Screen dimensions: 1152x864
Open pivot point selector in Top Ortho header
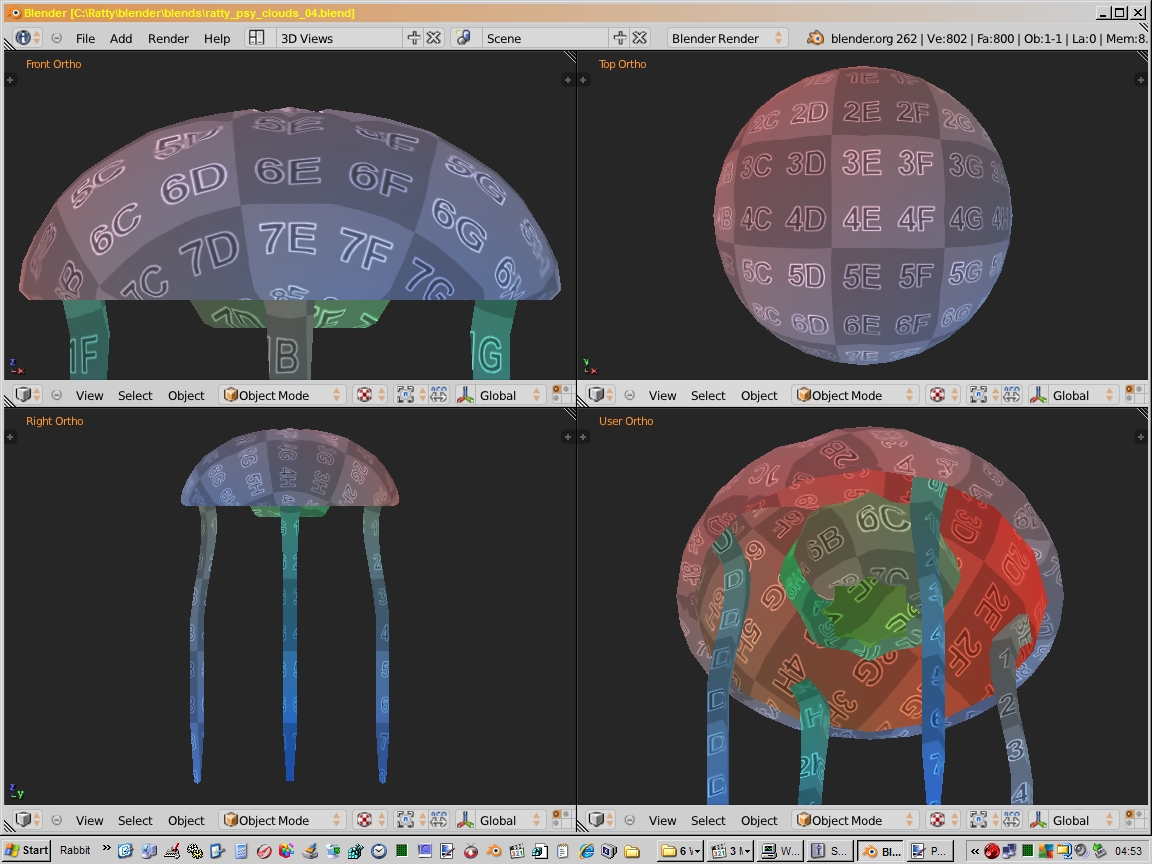[982, 395]
